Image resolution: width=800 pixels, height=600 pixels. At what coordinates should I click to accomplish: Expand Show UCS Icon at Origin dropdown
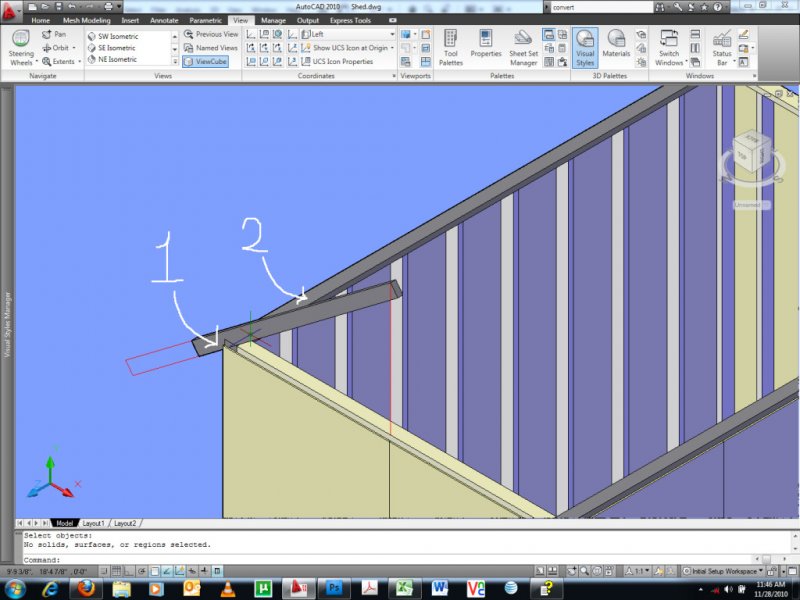392,47
